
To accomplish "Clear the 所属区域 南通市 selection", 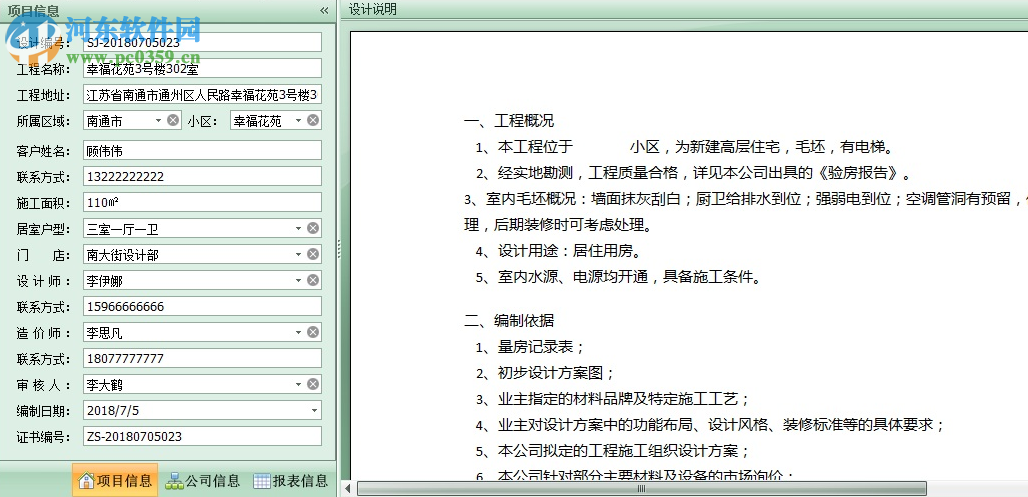I will click(x=172, y=120).
